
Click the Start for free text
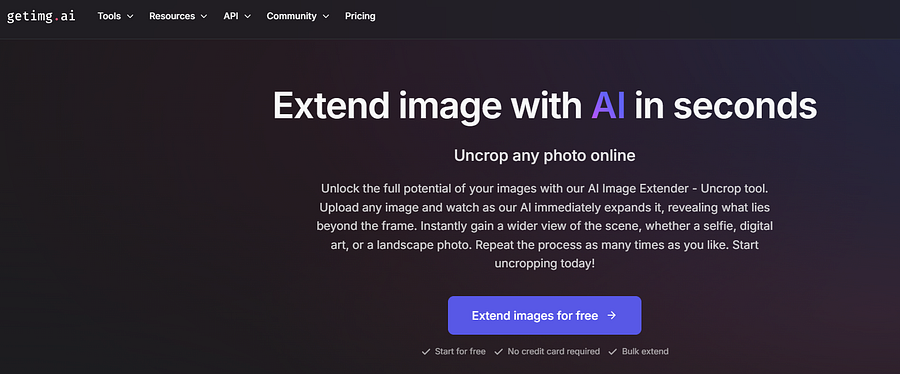point(459,352)
